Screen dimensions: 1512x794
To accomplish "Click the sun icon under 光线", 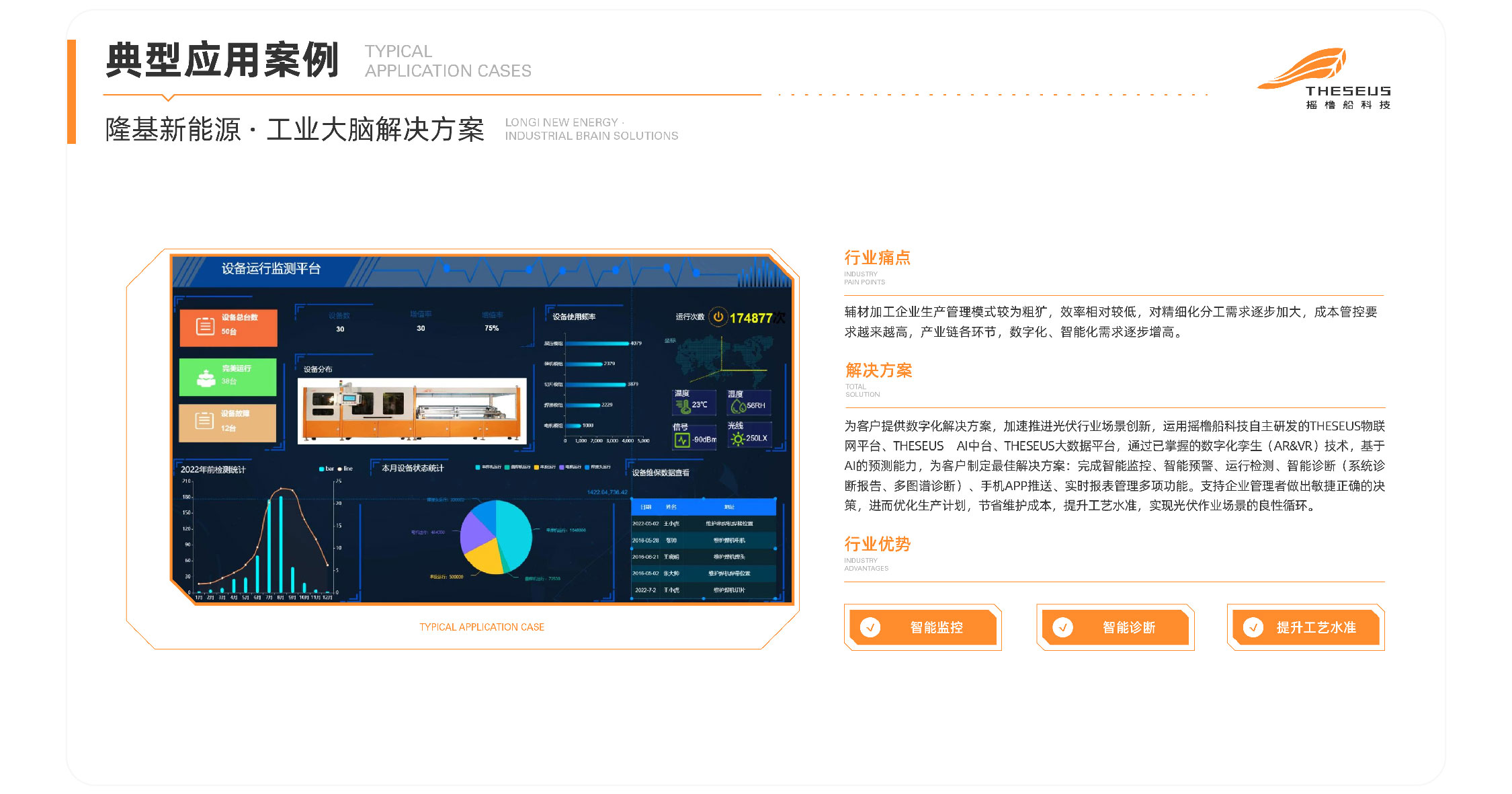I will [x=737, y=440].
